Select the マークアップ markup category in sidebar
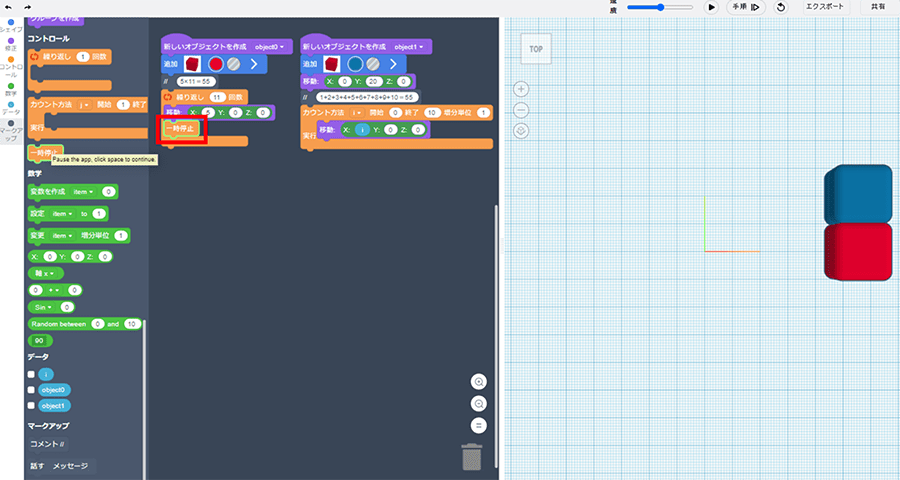 [11, 131]
